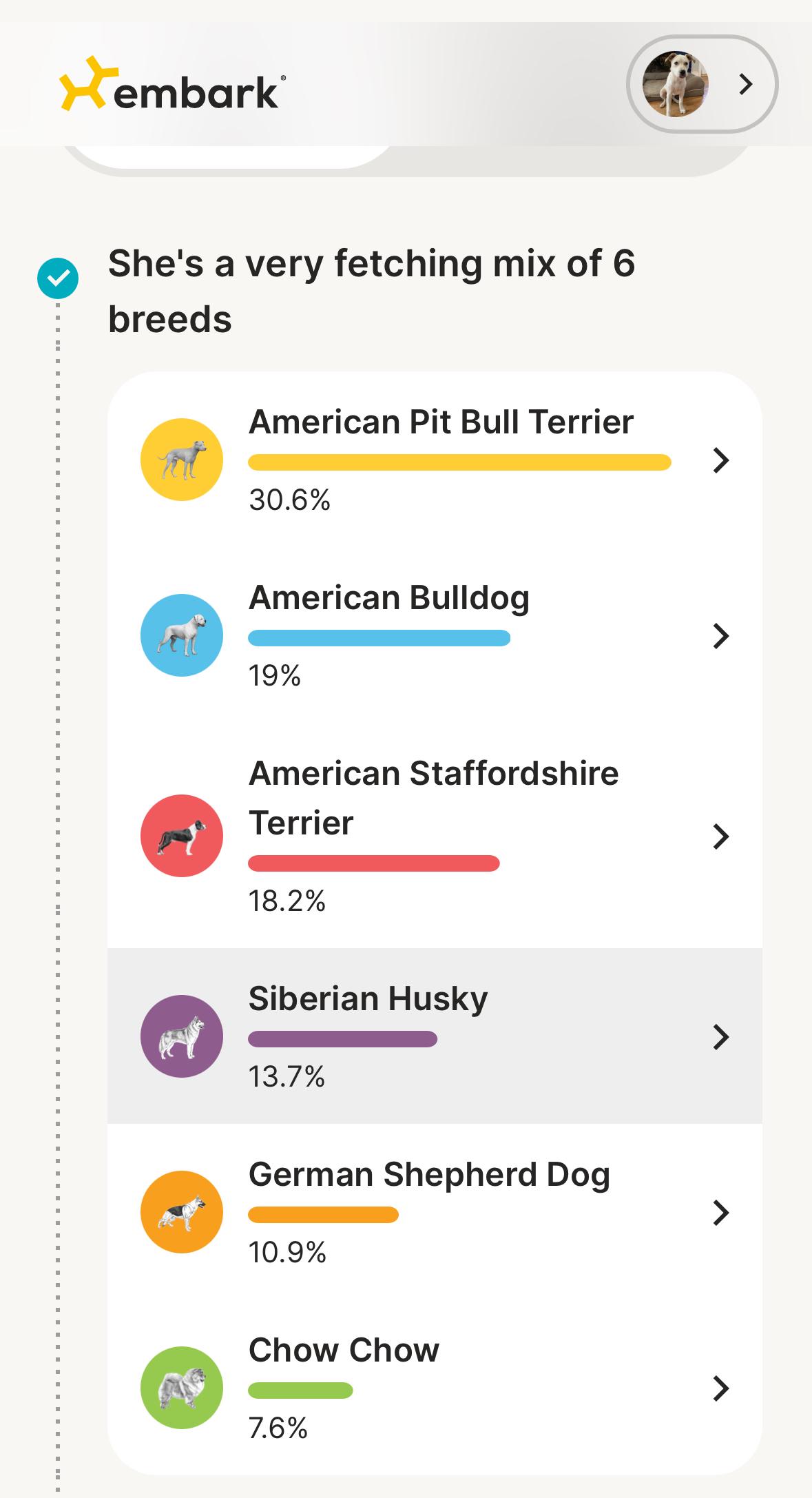Expand American Pit Bull Terrier details chevron

click(x=720, y=460)
